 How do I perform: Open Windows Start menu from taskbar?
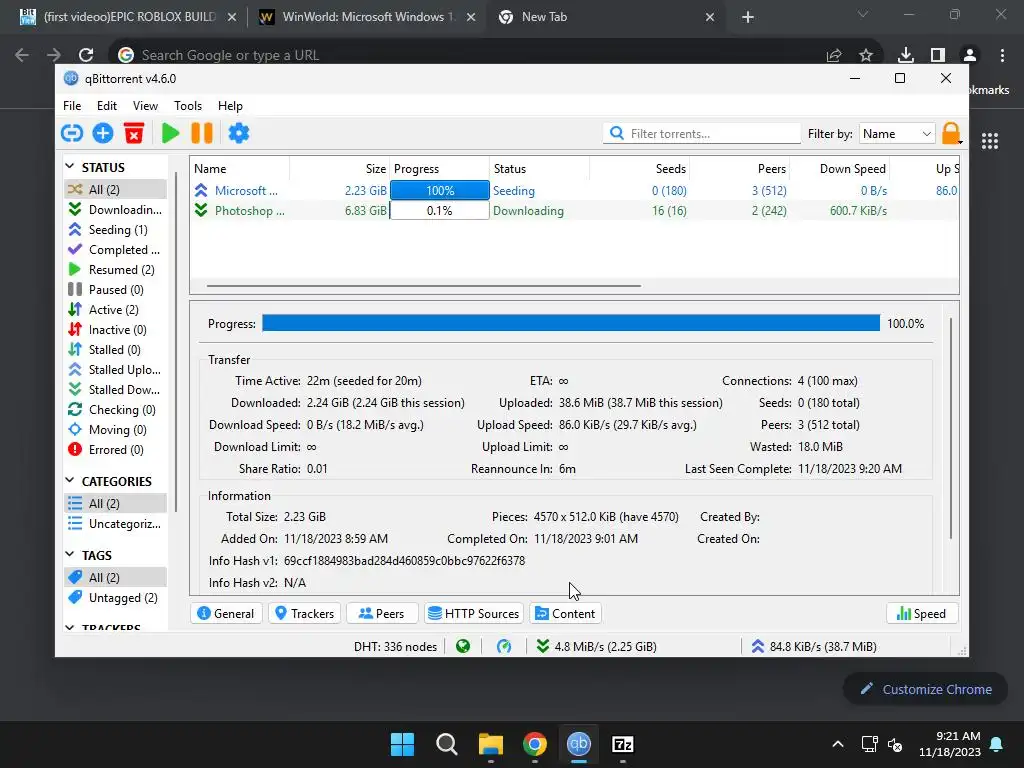point(402,744)
